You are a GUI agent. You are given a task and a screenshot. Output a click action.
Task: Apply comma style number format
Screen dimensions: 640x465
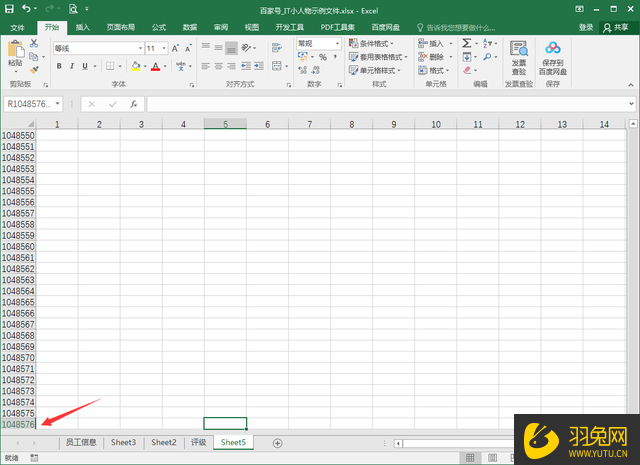335,57
